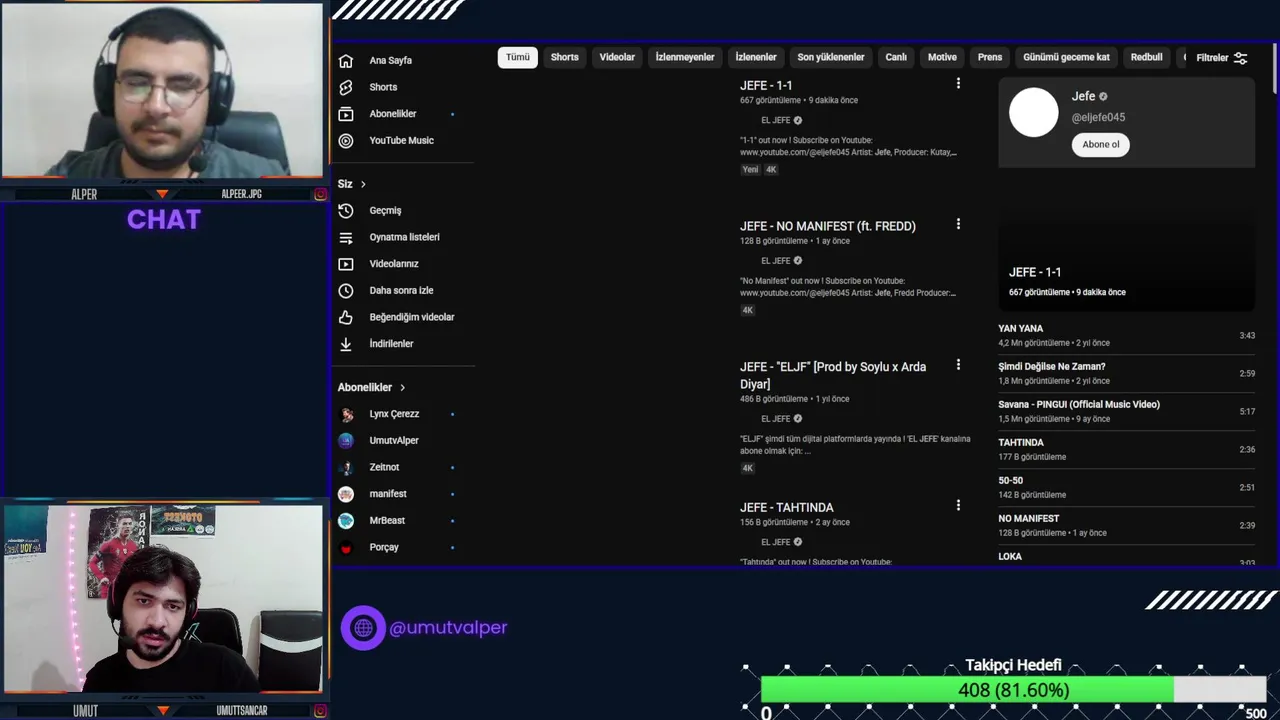Image resolution: width=1280 pixels, height=720 pixels.
Task: Click Jefe channel profile picture
Action: [x=1033, y=112]
